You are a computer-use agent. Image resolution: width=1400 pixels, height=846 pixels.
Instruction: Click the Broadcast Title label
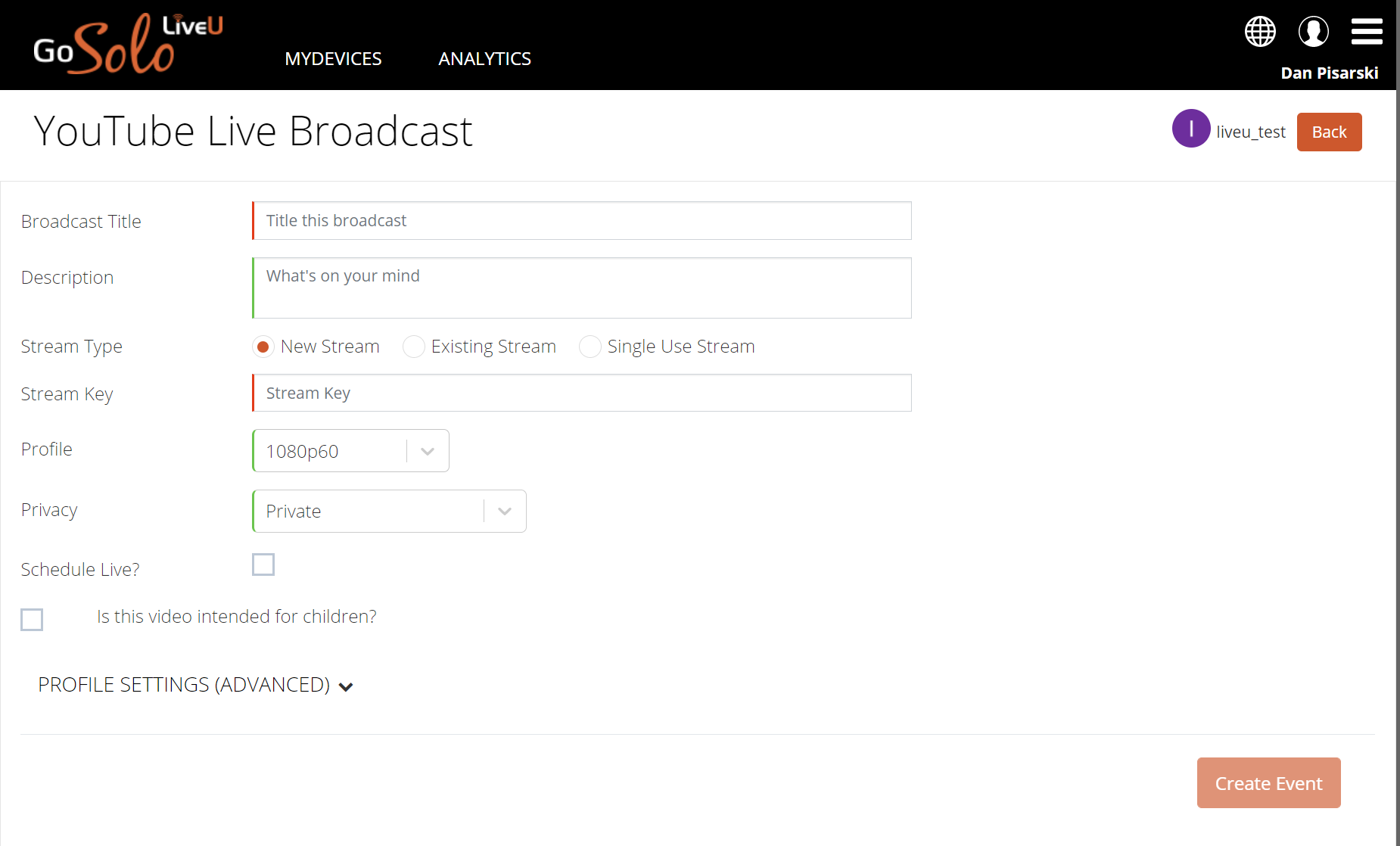pyautogui.click(x=81, y=221)
